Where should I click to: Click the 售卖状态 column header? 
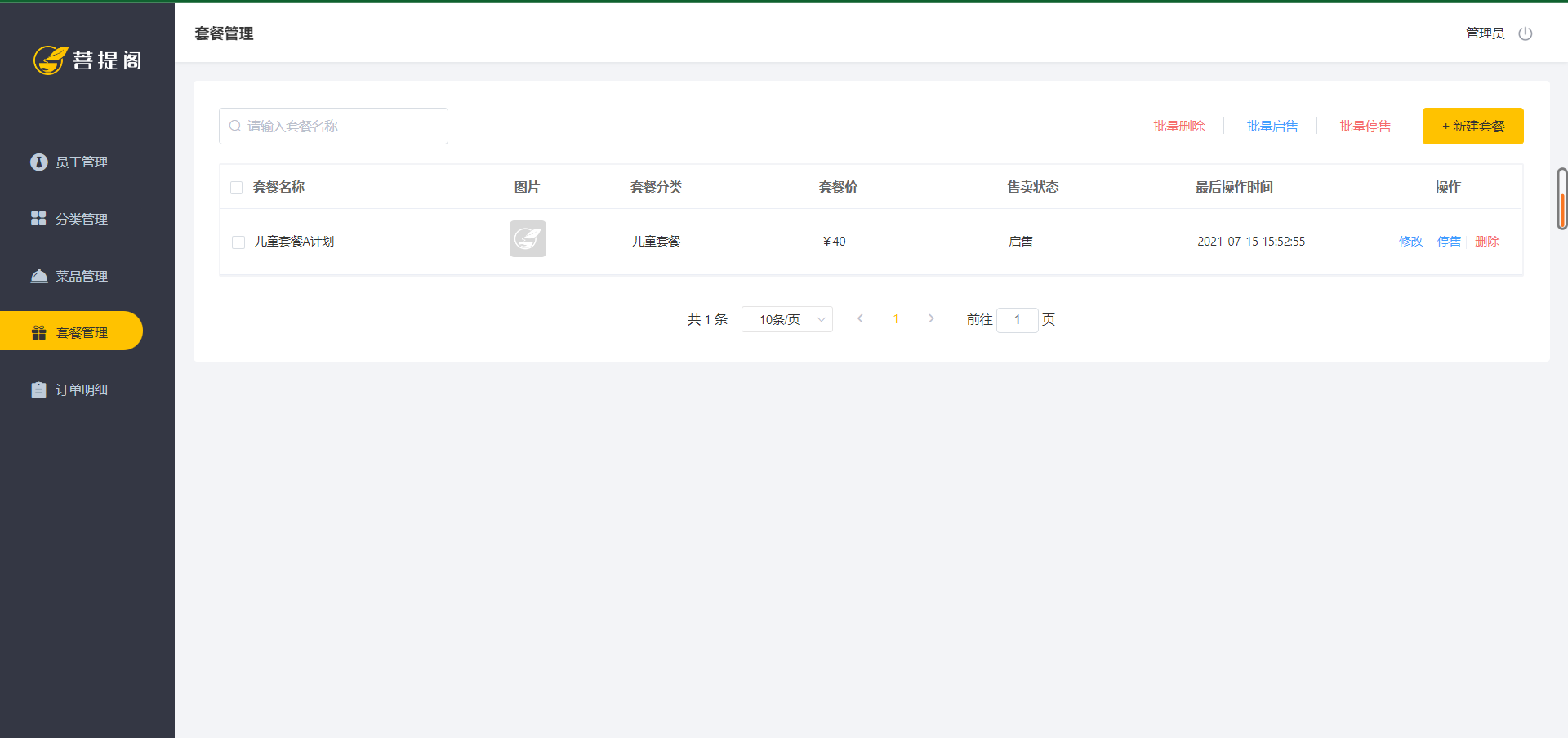point(1033,187)
